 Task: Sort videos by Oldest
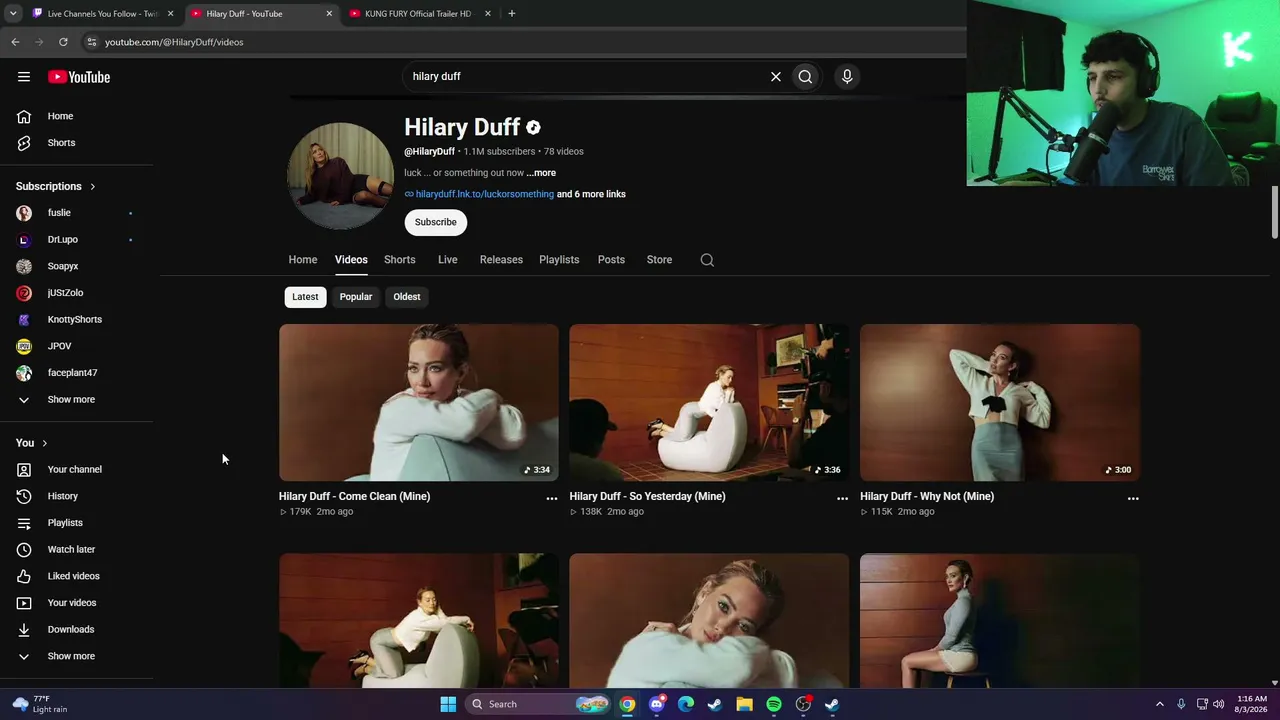point(407,297)
